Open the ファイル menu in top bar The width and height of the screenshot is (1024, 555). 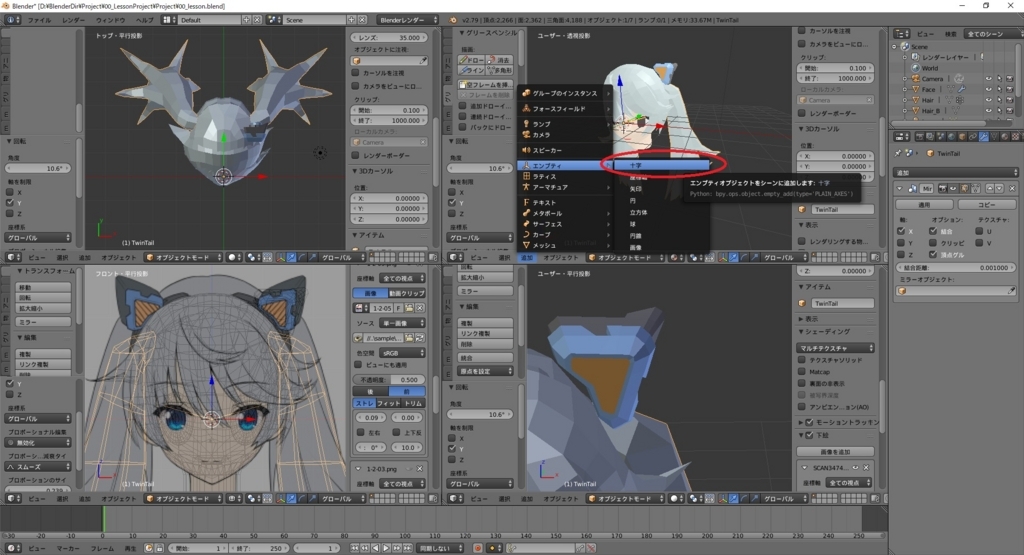click(x=39, y=20)
